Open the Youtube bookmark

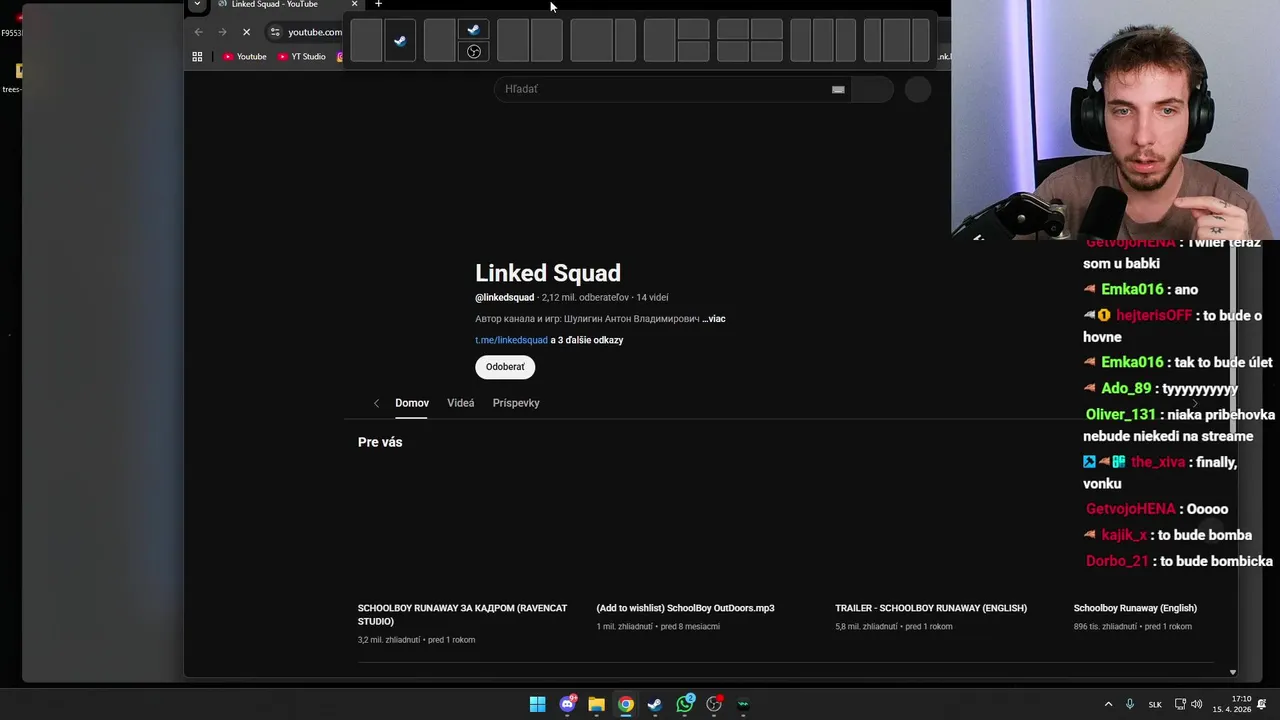(245, 56)
